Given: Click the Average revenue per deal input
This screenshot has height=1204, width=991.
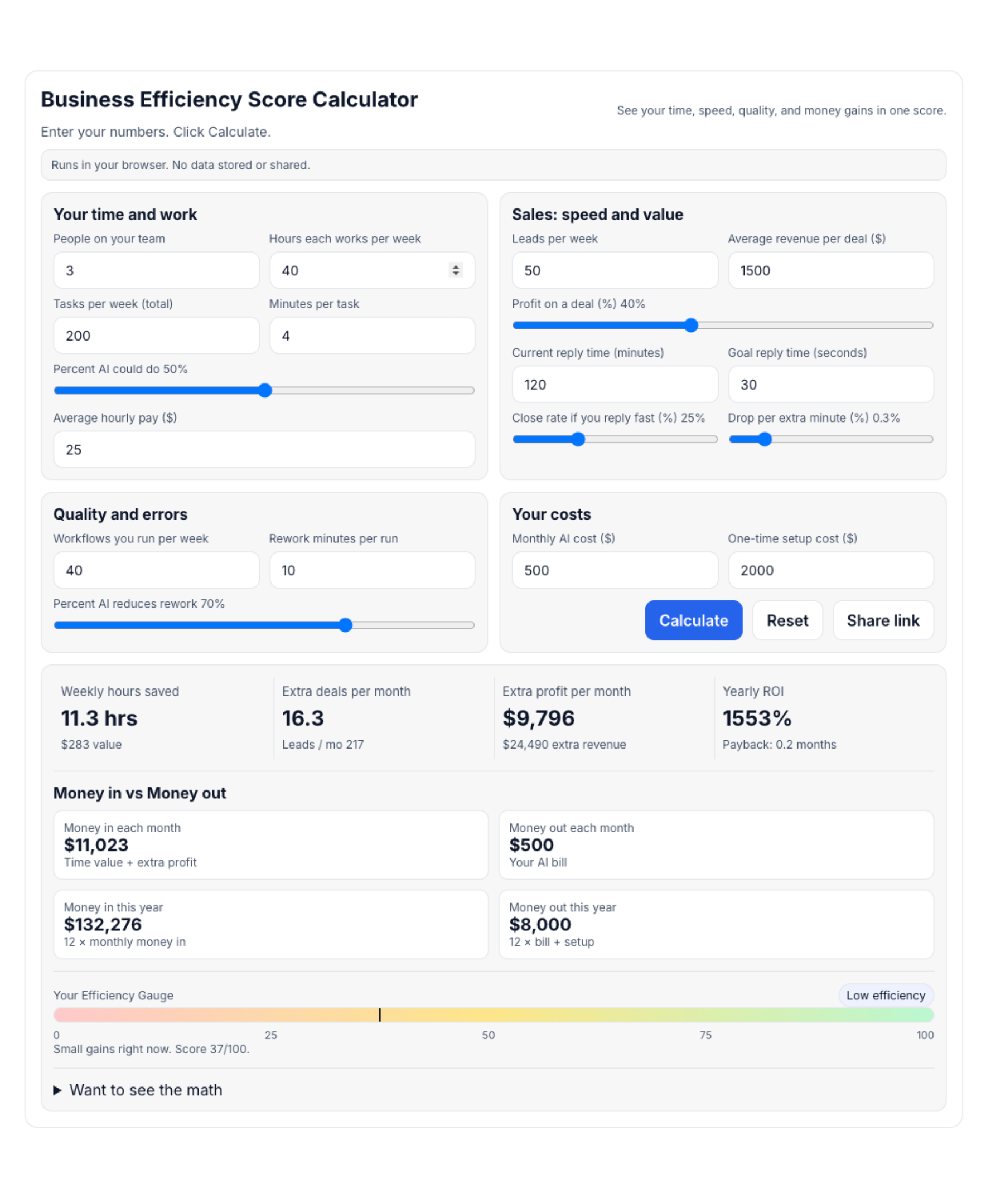Looking at the screenshot, I should pyautogui.click(x=830, y=270).
